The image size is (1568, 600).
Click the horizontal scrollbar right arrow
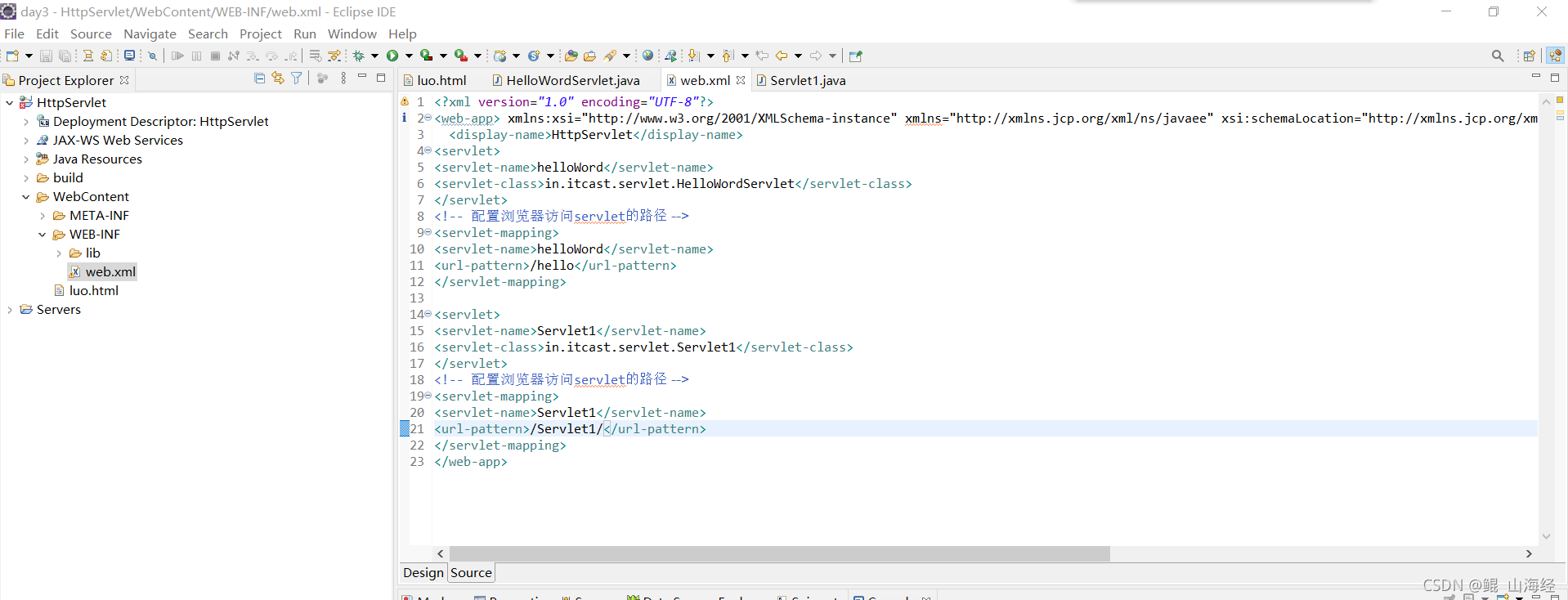(x=1529, y=553)
